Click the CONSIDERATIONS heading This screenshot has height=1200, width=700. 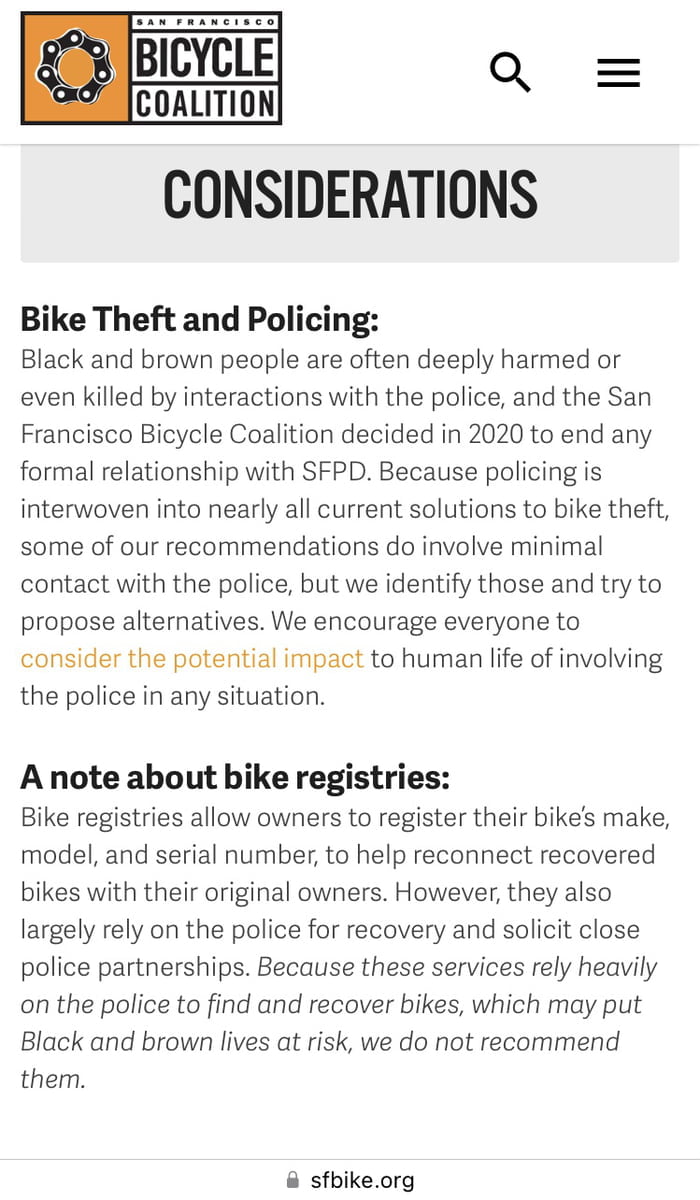tap(350, 194)
